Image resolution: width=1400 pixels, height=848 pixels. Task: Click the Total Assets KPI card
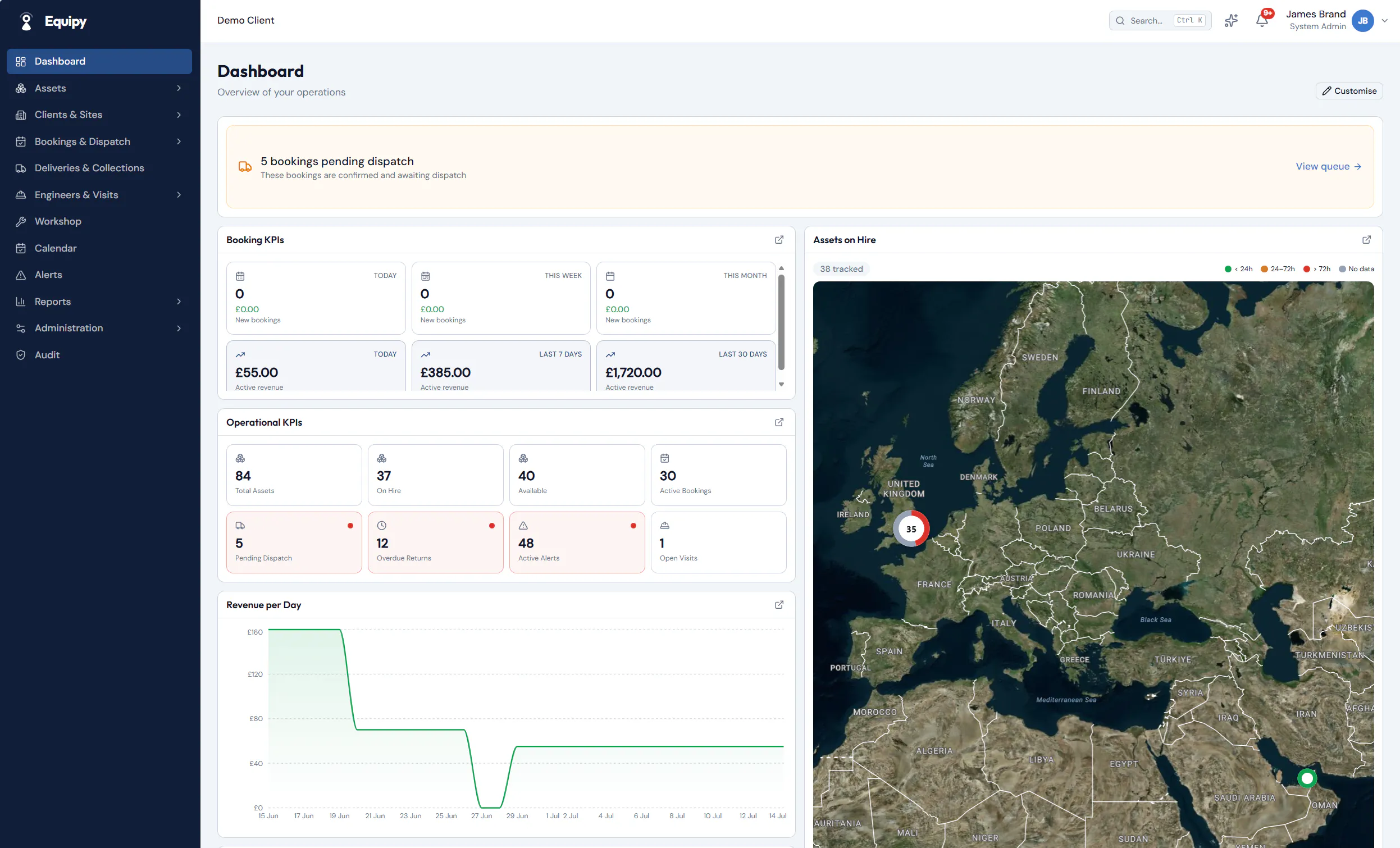(294, 475)
